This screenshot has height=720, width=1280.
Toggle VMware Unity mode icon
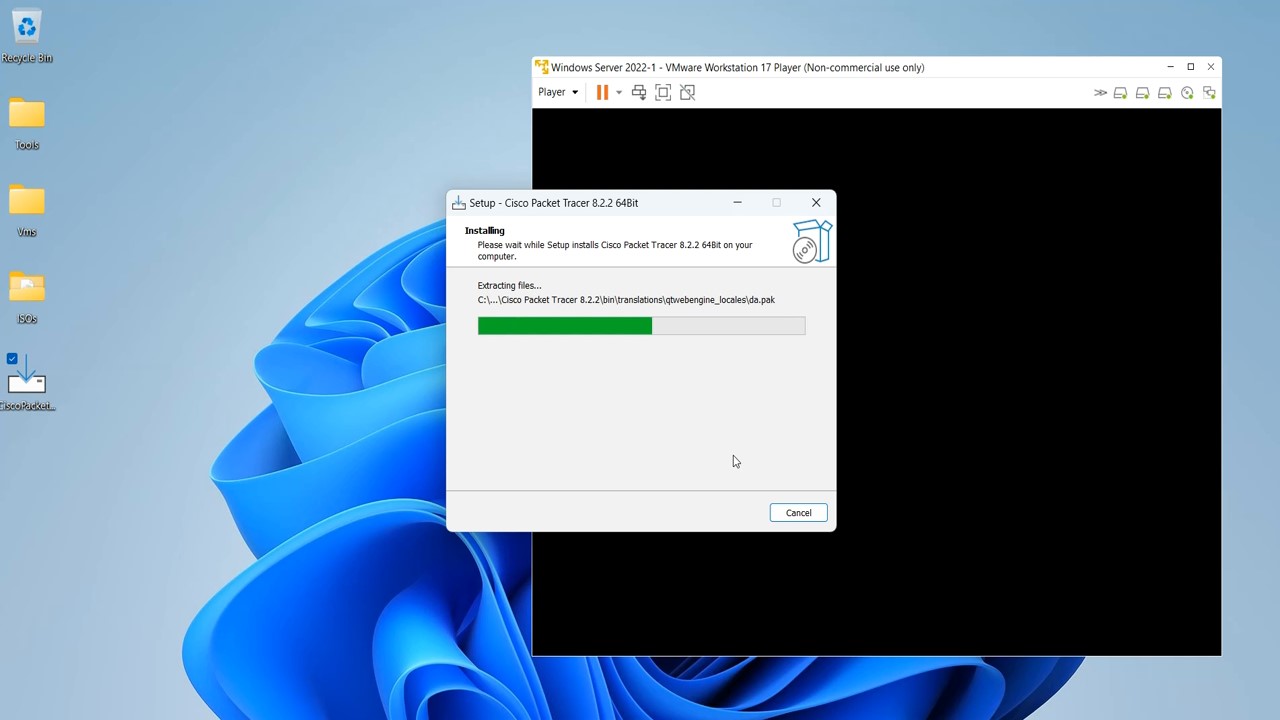coord(687,92)
